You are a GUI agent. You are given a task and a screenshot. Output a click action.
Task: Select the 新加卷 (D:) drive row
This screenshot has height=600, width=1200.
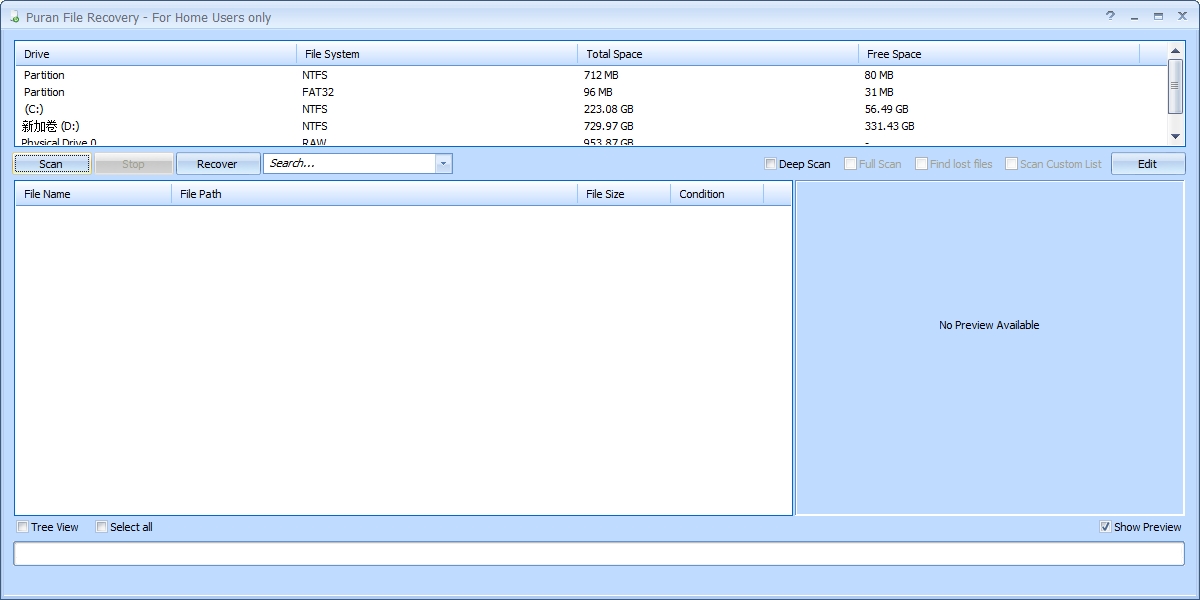click(591, 126)
